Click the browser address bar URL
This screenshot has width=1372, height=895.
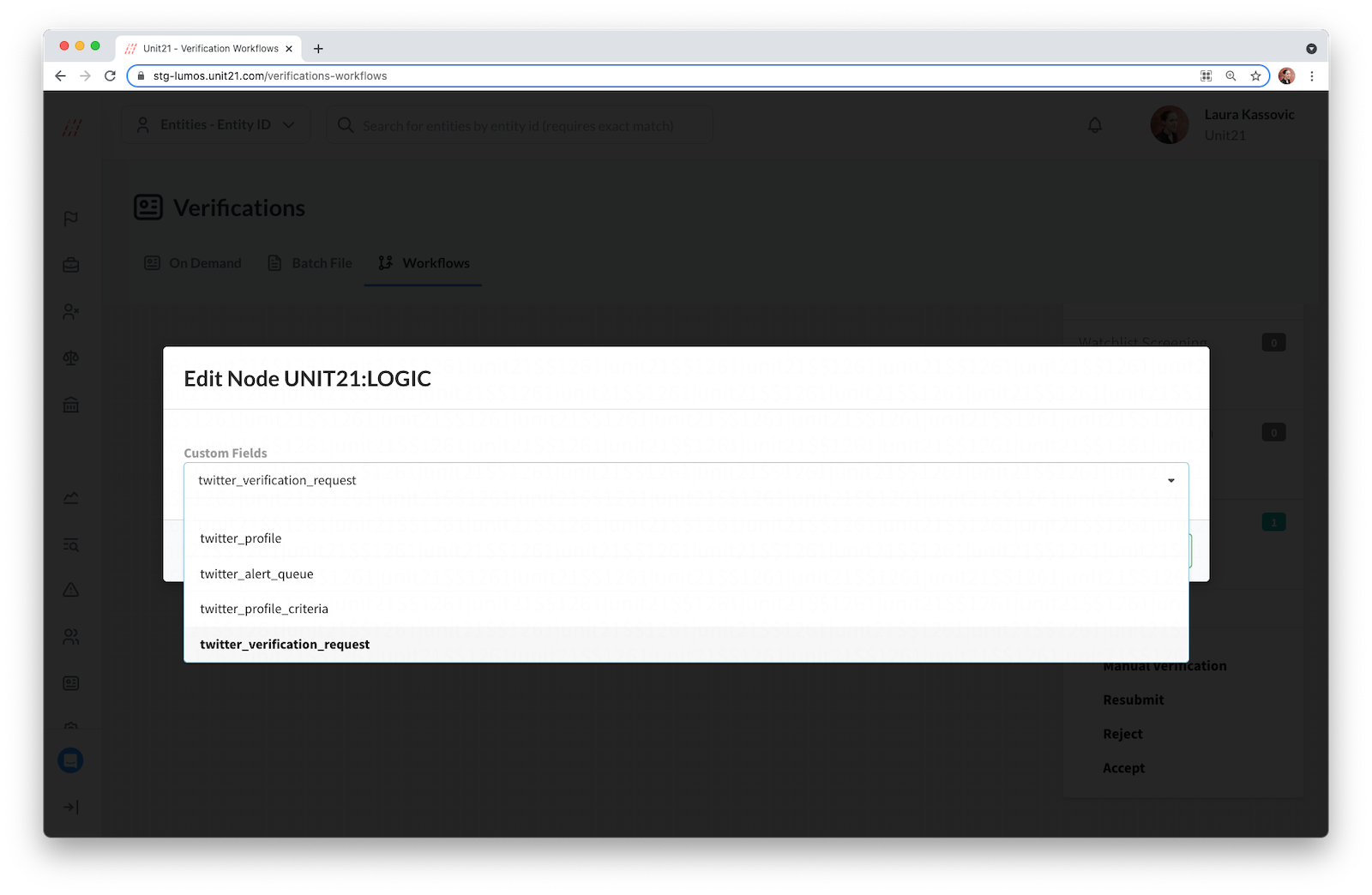[x=270, y=75]
